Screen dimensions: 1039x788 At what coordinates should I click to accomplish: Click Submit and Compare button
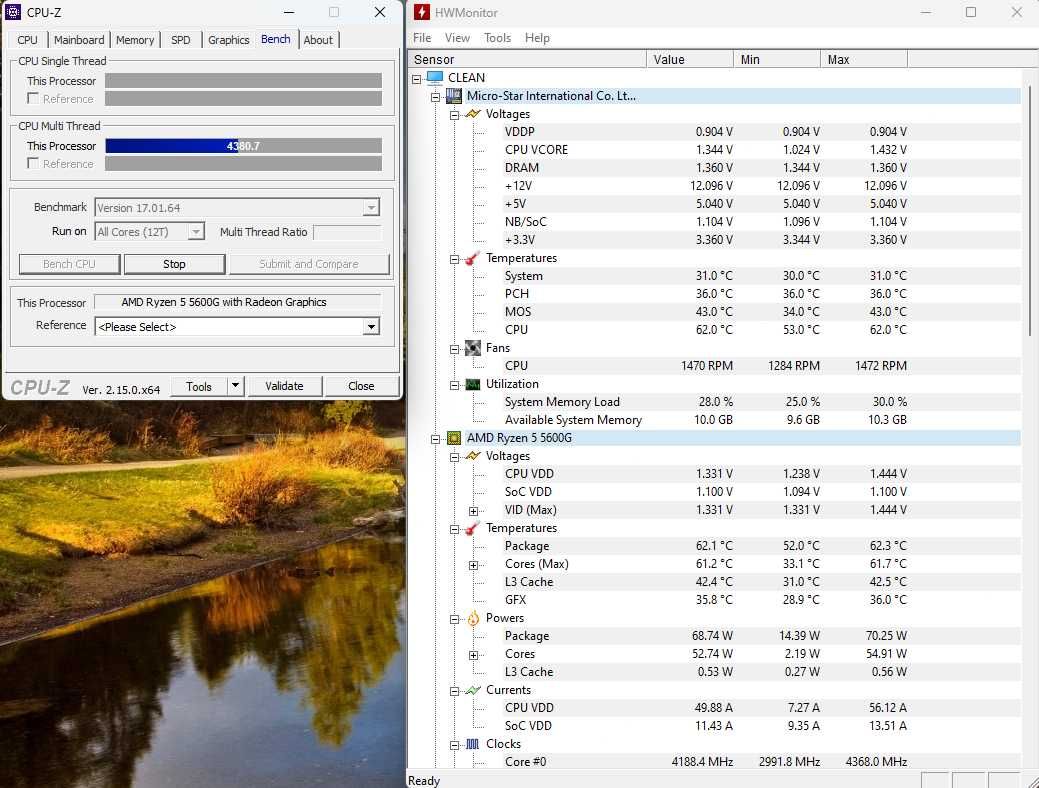309,264
